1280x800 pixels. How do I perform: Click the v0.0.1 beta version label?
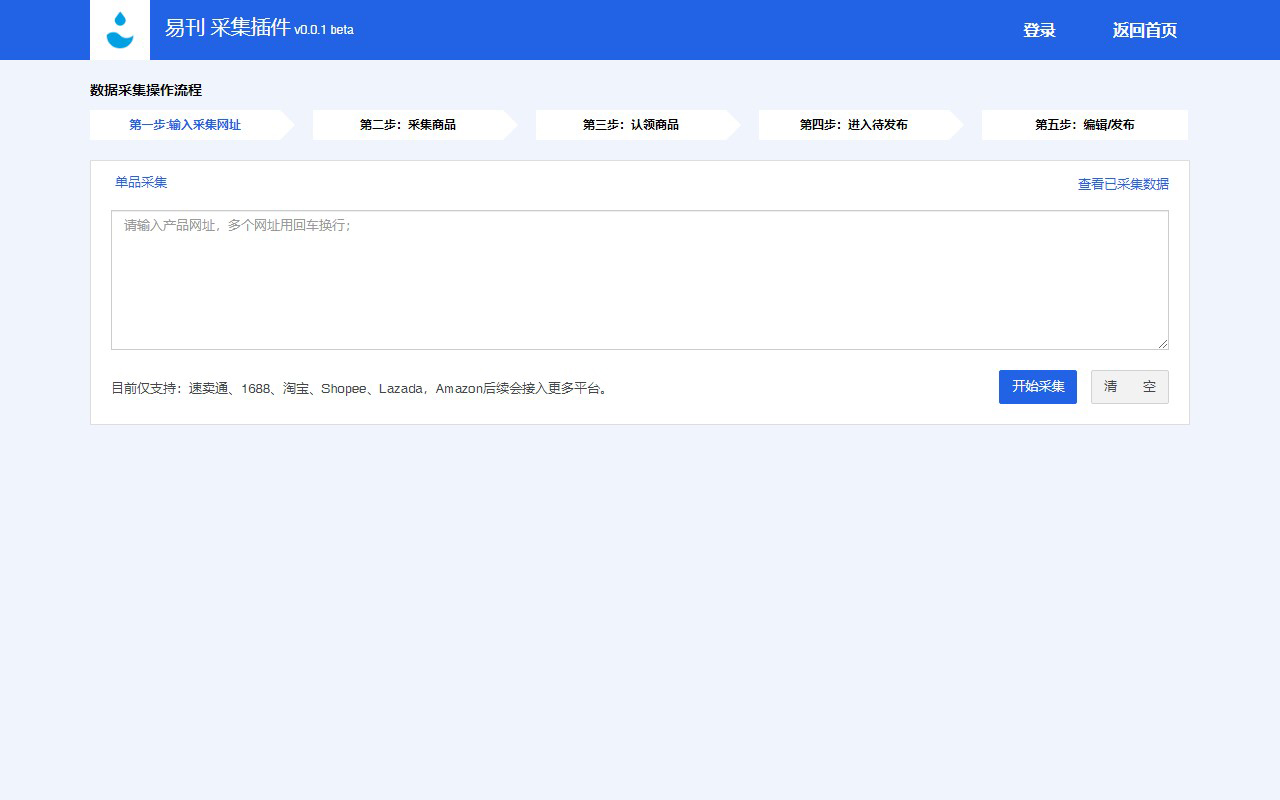coord(323,31)
